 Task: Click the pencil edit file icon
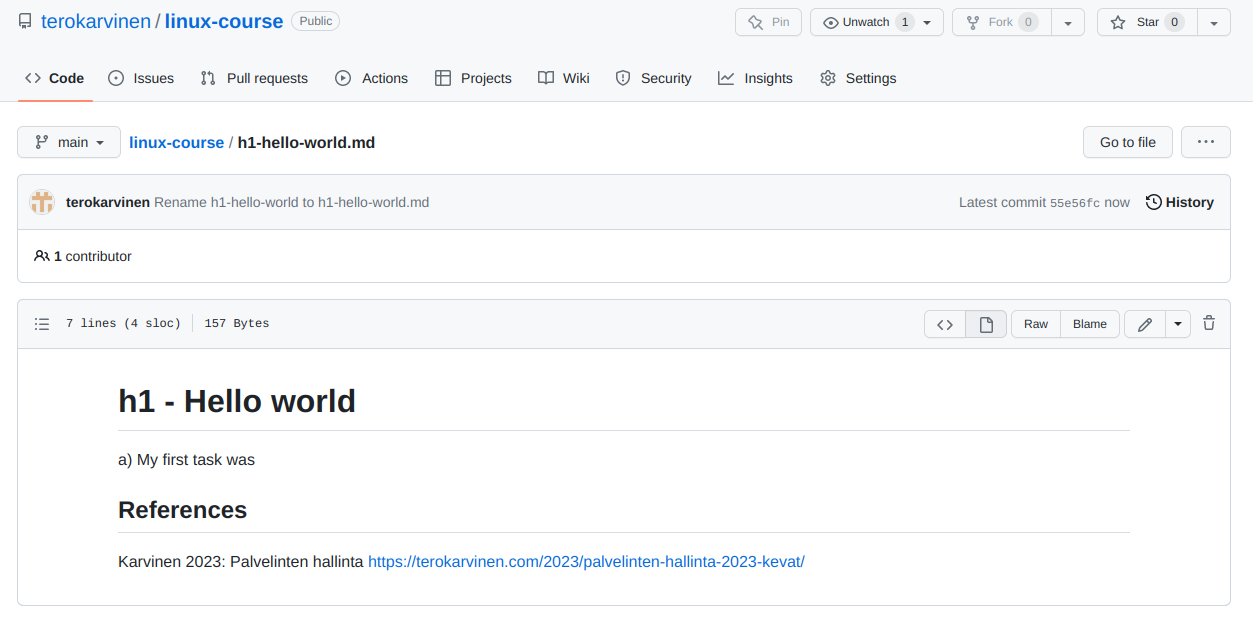pos(1145,324)
